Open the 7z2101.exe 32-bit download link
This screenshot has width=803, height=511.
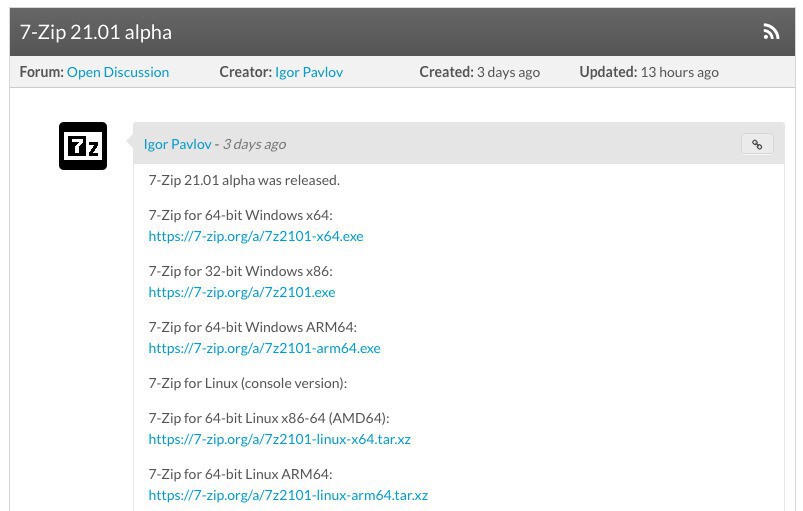pyautogui.click(x=242, y=292)
